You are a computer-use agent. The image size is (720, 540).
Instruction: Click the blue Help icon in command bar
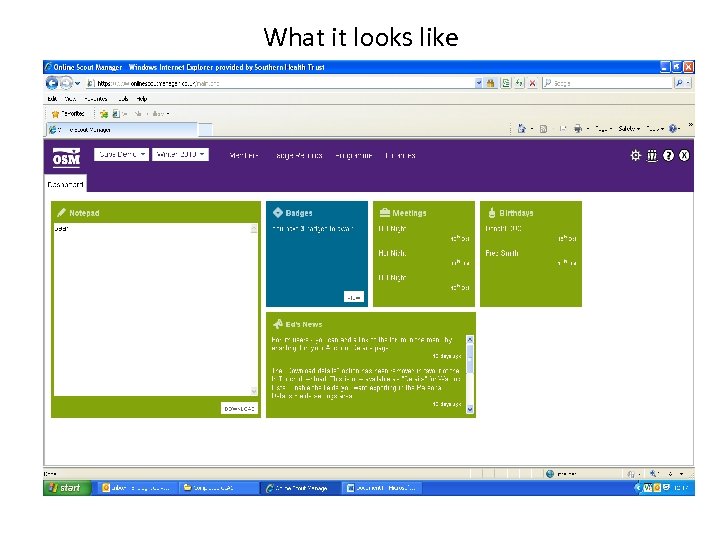(673, 129)
